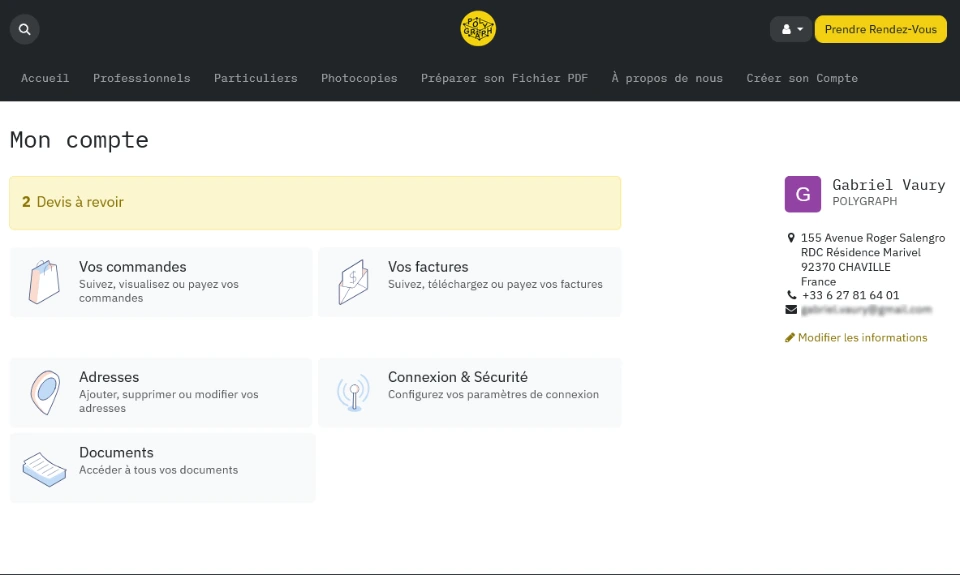
Task: Open À propos de nous page
Action: pyautogui.click(x=667, y=78)
